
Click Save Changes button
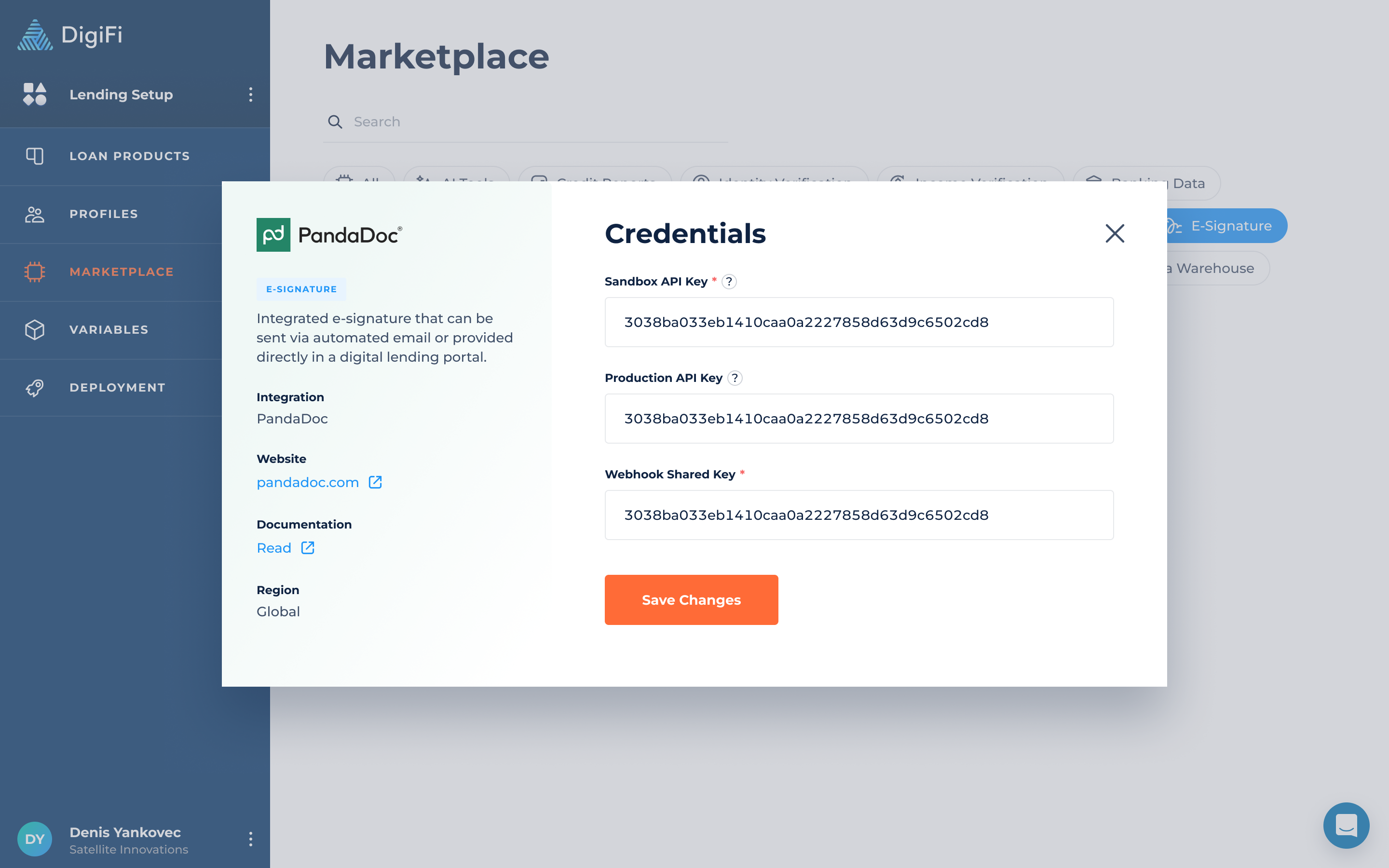click(x=691, y=600)
